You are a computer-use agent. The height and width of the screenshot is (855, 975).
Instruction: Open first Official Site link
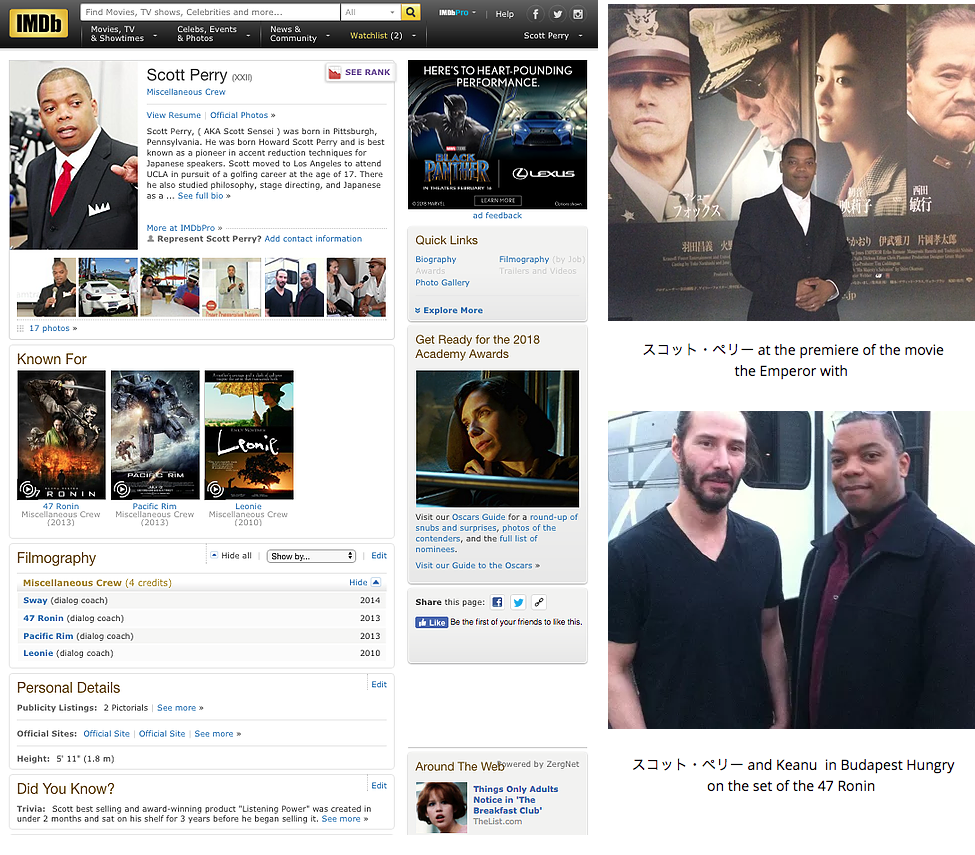tap(106, 734)
